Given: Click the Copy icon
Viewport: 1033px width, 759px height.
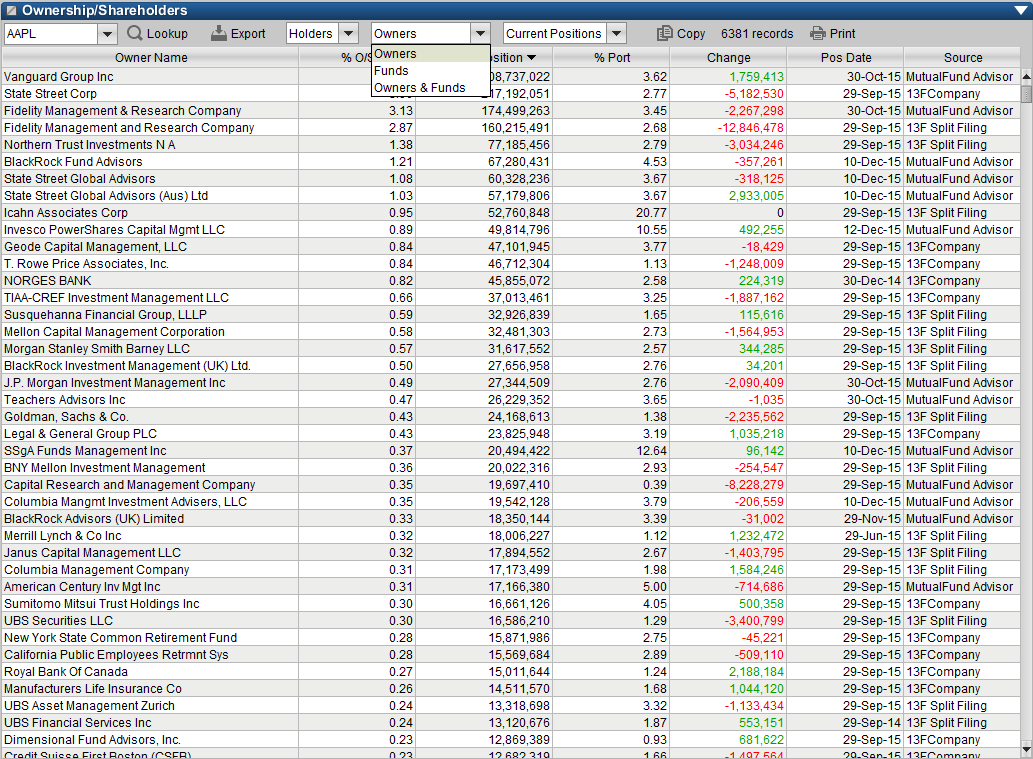Looking at the screenshot, I should (664, 33).
